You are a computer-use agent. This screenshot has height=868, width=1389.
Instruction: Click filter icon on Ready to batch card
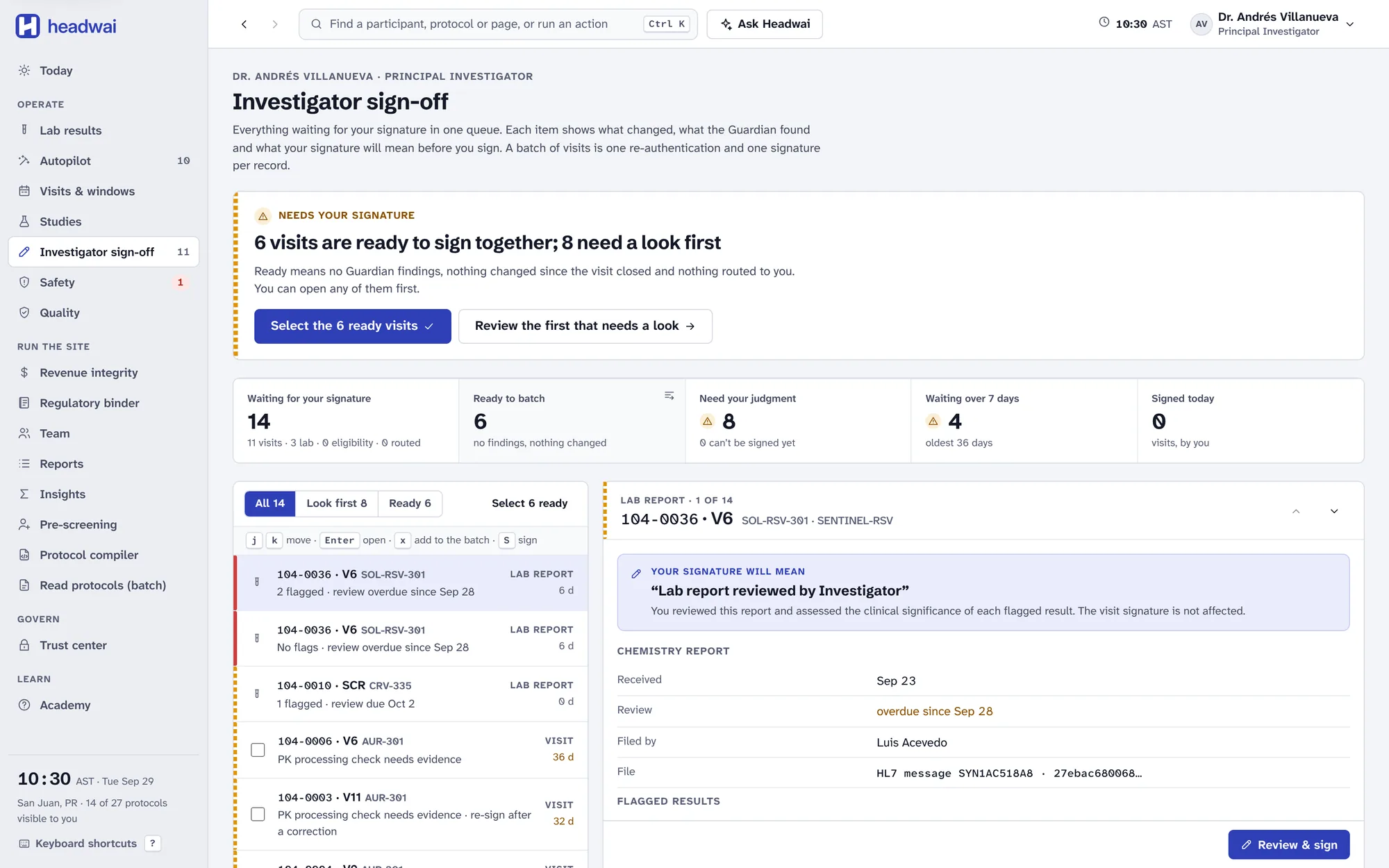pos(669,396)
